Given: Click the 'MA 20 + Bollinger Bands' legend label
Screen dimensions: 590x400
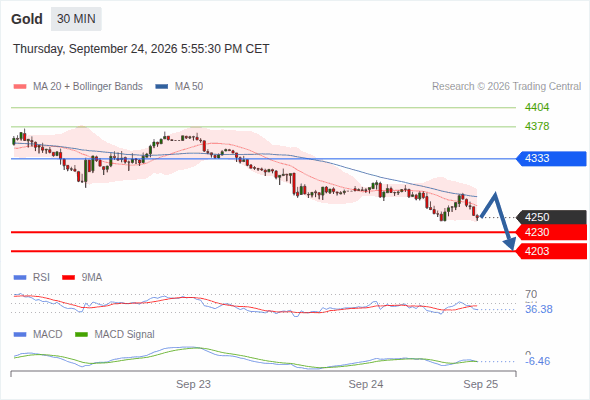Looking at the screenshot, I should [x=88, y=87].
